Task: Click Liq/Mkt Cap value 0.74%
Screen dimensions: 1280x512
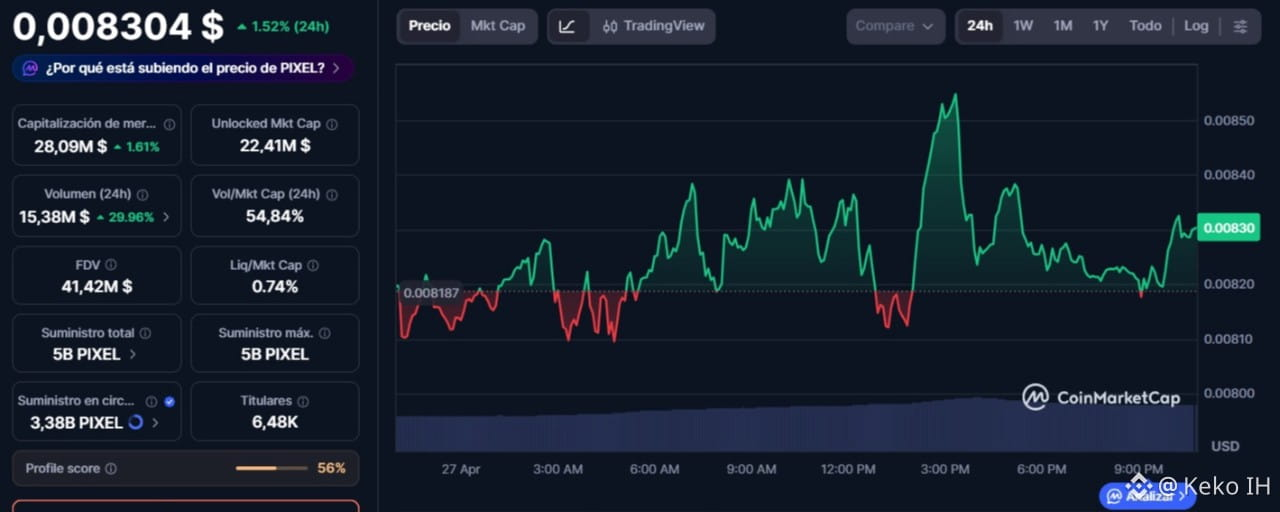Action: [275, 287]
